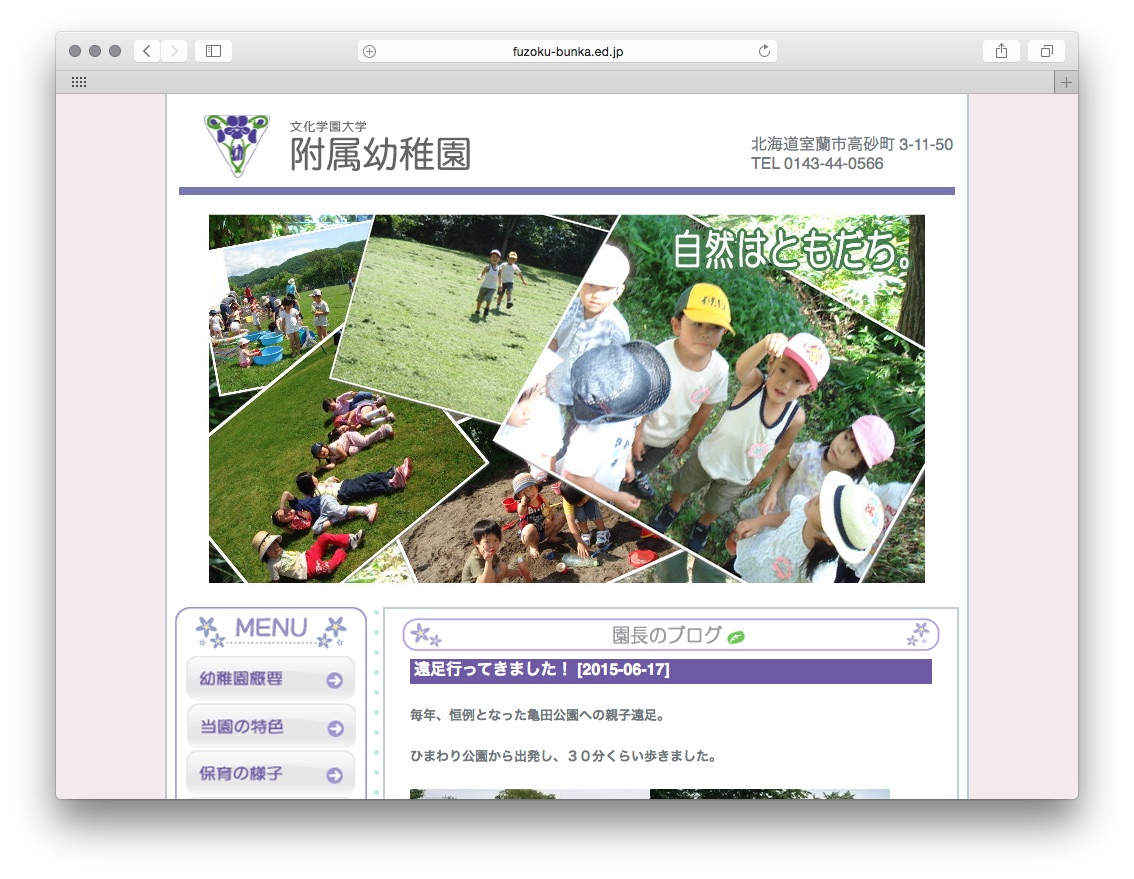
Task: Open the 幼稚園概要 menu button
Action: (x=270, y=679)
